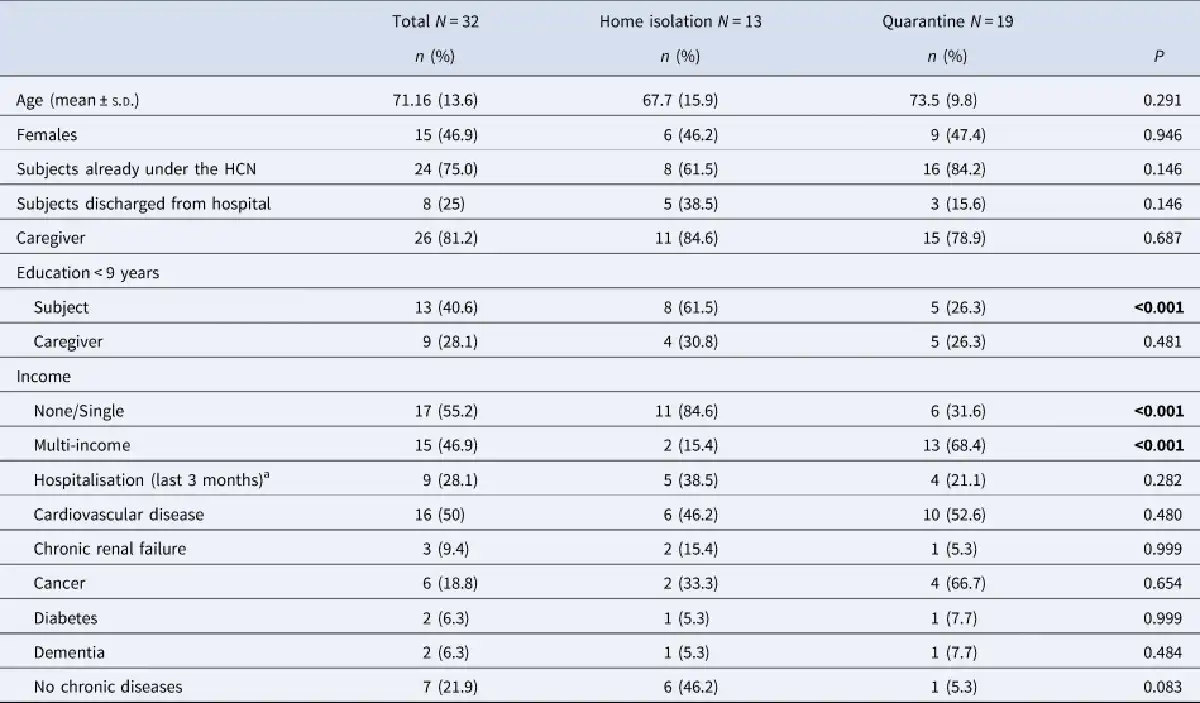Click the 'Quarantine N = 19' column header
This screenshot has height=703, width=1200.
click(x=947, y=21)
